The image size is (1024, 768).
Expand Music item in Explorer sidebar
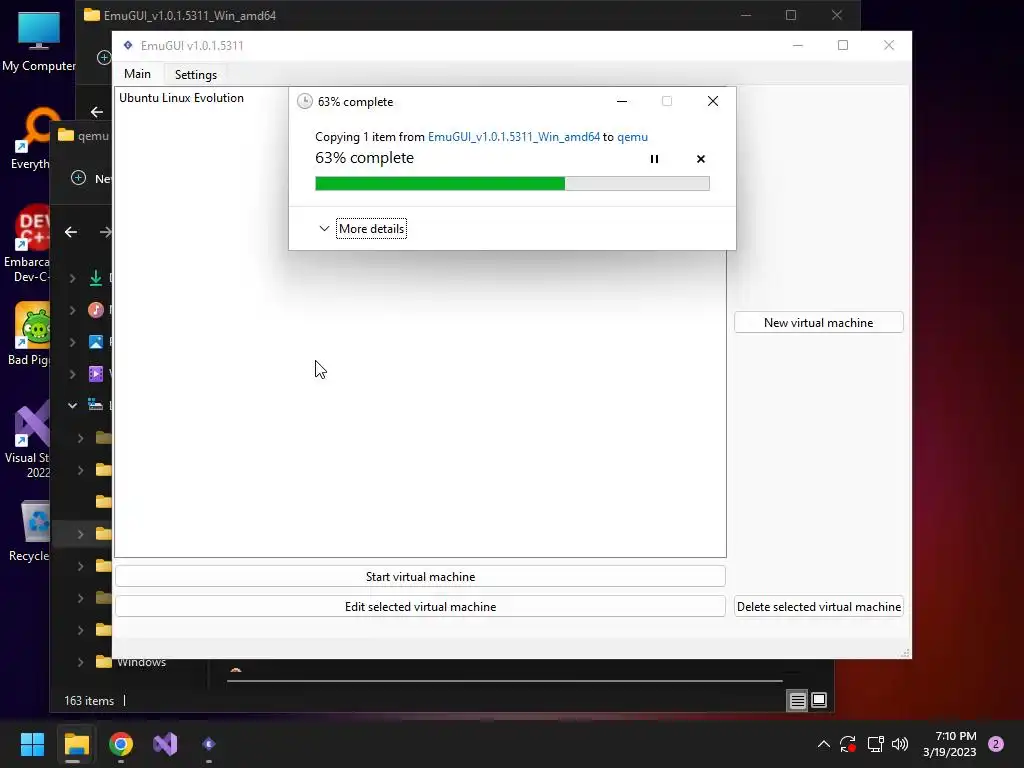tap(72, 310)
